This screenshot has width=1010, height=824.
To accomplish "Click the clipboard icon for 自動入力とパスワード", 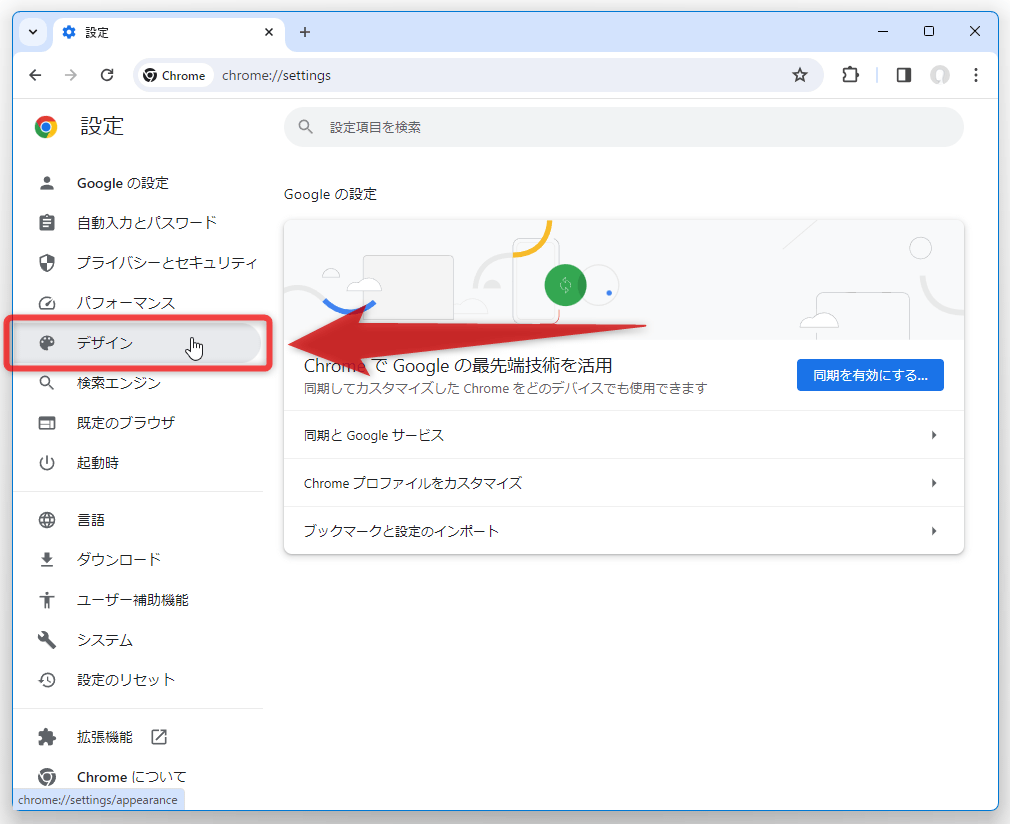I will [47, 223].
